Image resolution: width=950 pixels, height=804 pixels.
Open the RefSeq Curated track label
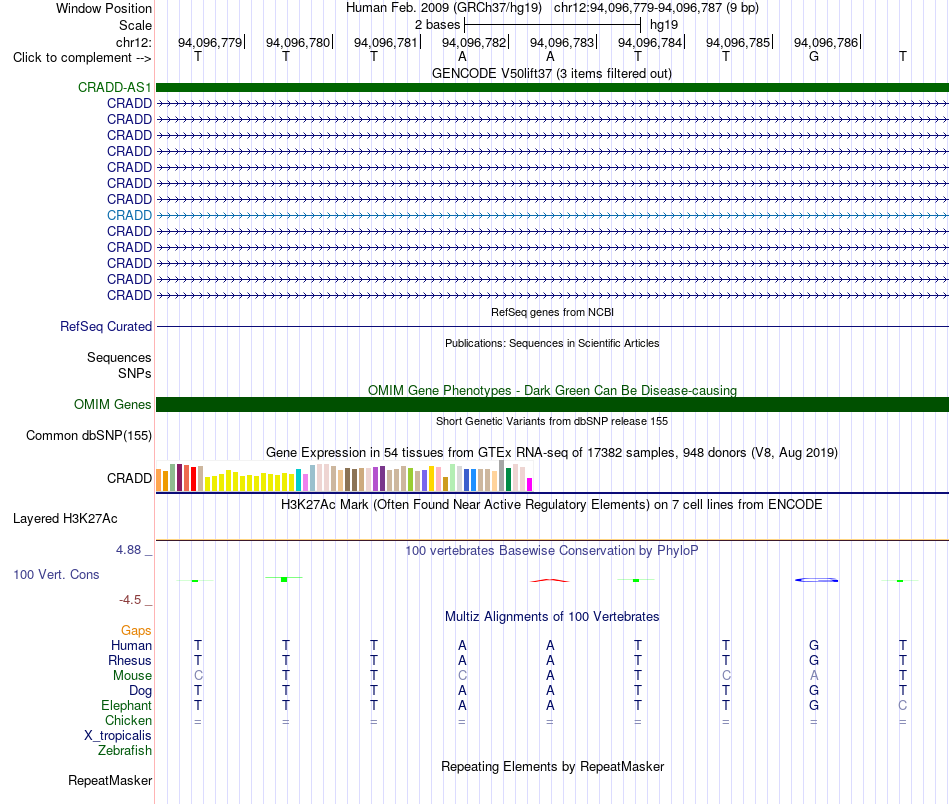point(106,327)
